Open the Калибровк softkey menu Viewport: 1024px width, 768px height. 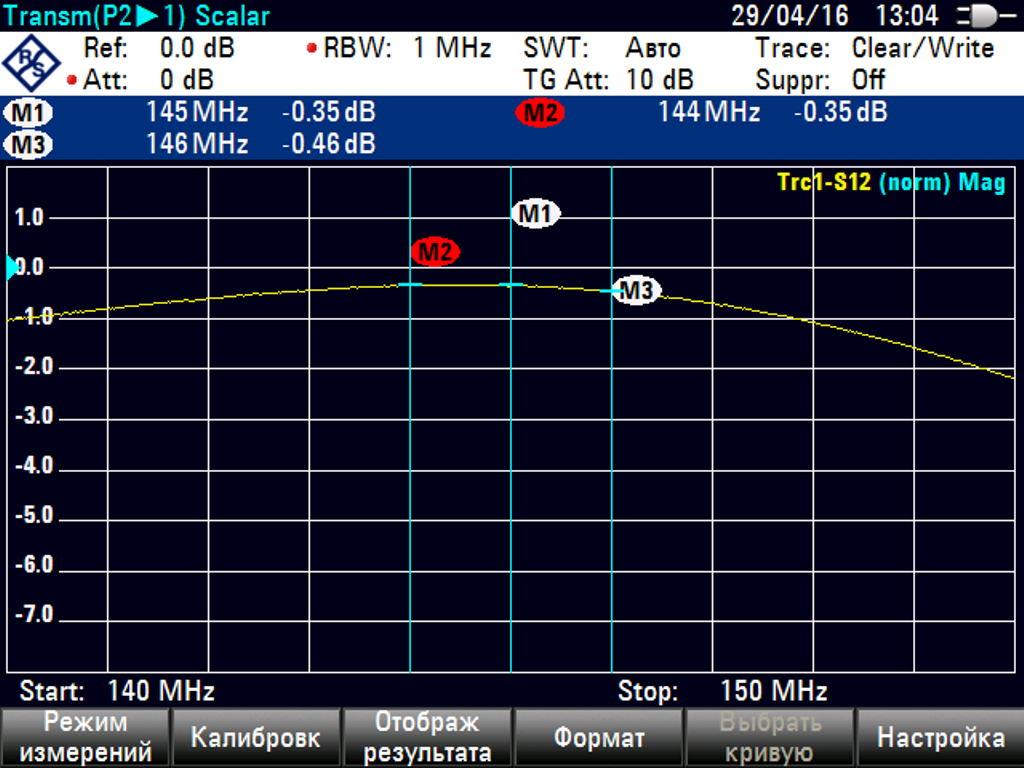[x=255, y=737]
